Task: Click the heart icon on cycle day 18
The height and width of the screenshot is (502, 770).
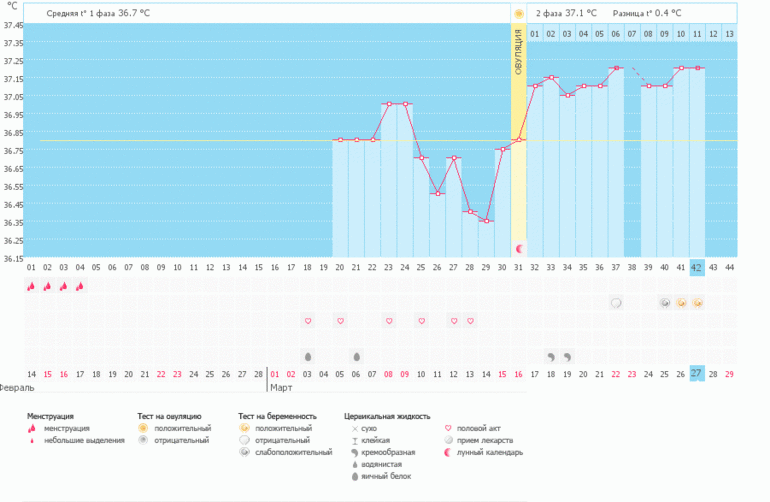Action: [308, 321]
